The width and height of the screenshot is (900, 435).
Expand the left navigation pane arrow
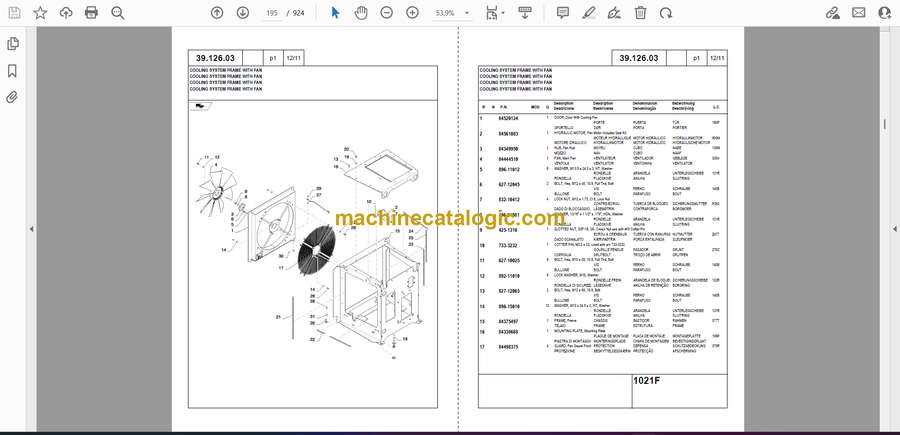[32, 229]
